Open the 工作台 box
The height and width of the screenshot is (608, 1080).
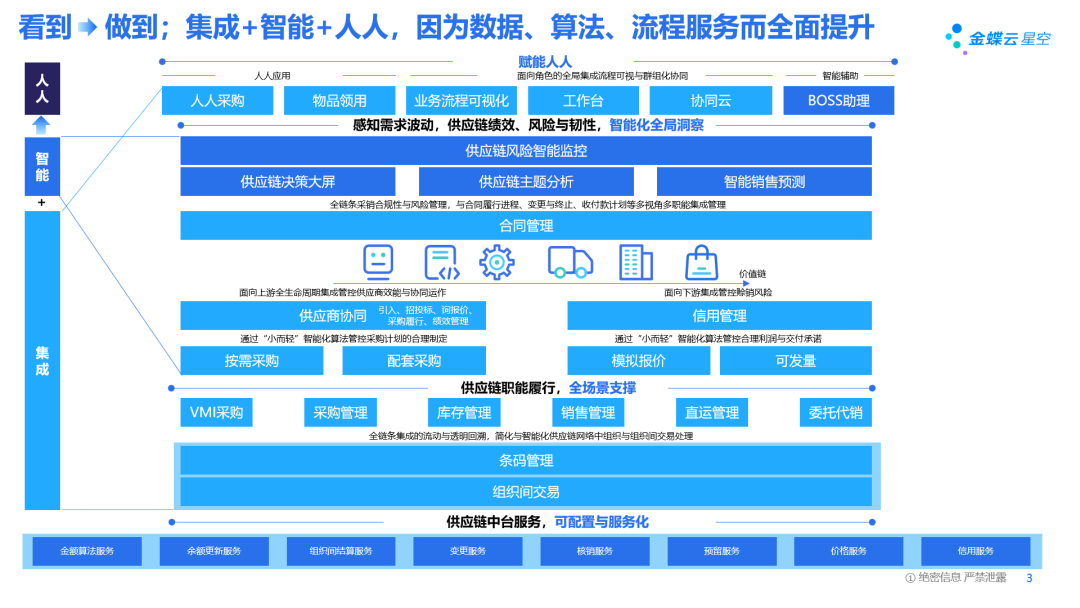point(583,101)
